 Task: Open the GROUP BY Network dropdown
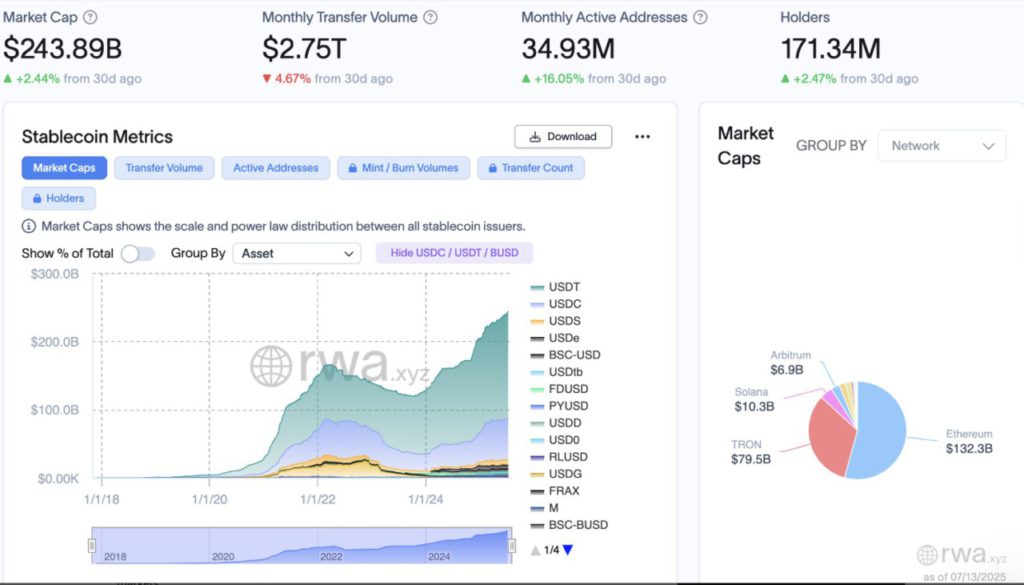(x=942, y=146)
